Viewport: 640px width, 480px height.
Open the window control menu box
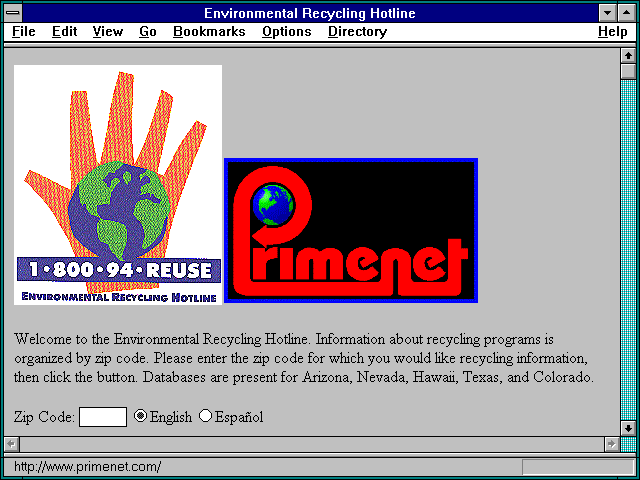(13, 13)
